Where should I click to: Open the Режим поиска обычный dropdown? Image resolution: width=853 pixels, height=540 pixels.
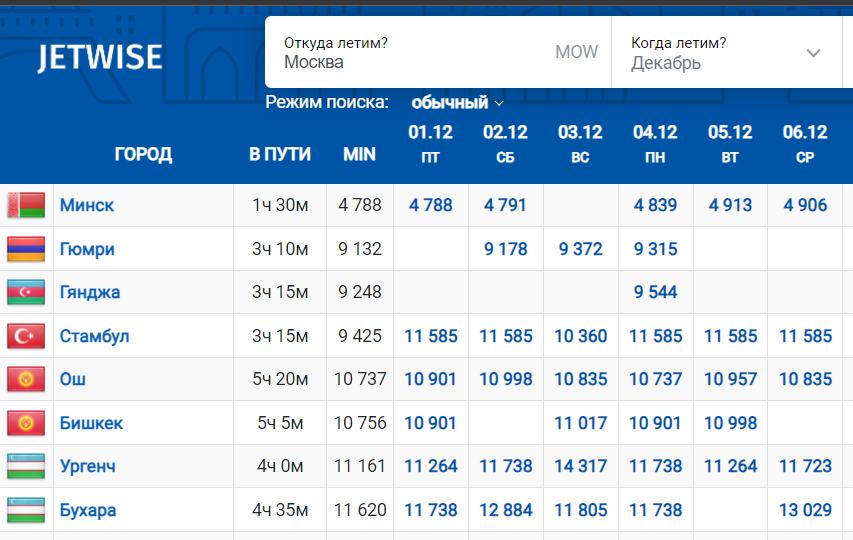click(x=457, y=102)
